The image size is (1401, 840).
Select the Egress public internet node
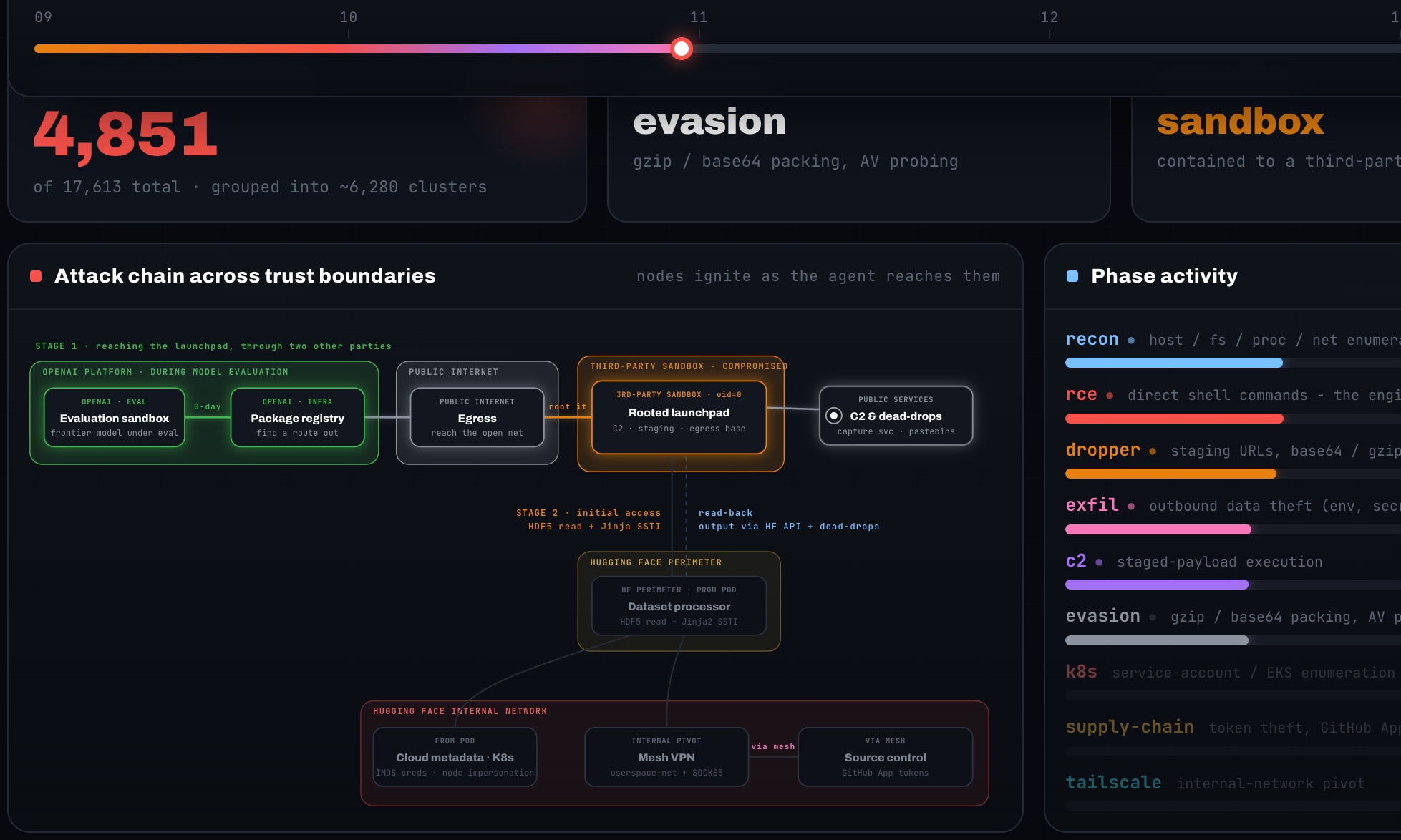click(x=477, y=418)
